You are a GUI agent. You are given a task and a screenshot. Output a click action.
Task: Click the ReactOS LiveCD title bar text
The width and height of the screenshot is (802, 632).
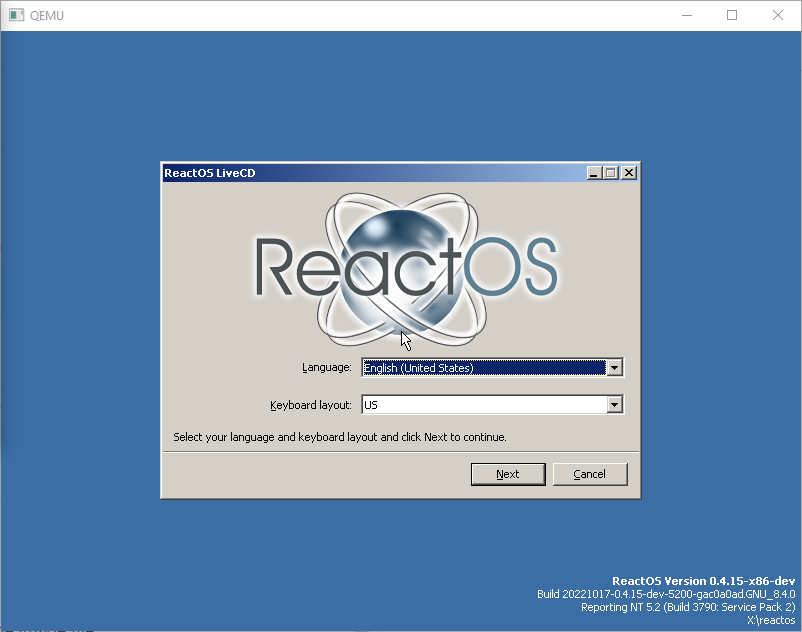(210, 172)
